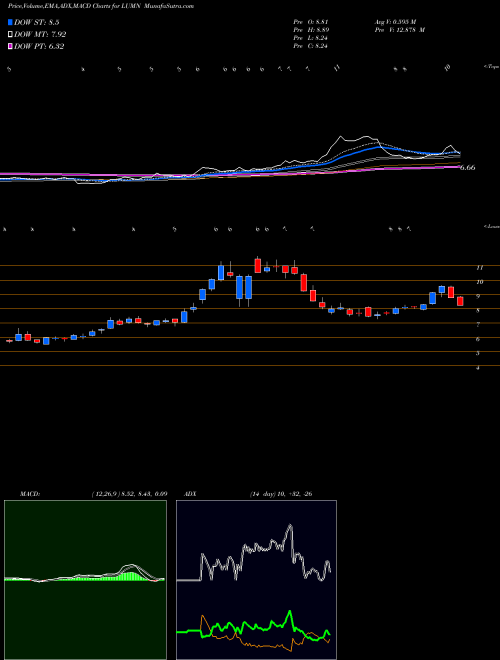Open the green MACD histogram chart

[85, 580]
